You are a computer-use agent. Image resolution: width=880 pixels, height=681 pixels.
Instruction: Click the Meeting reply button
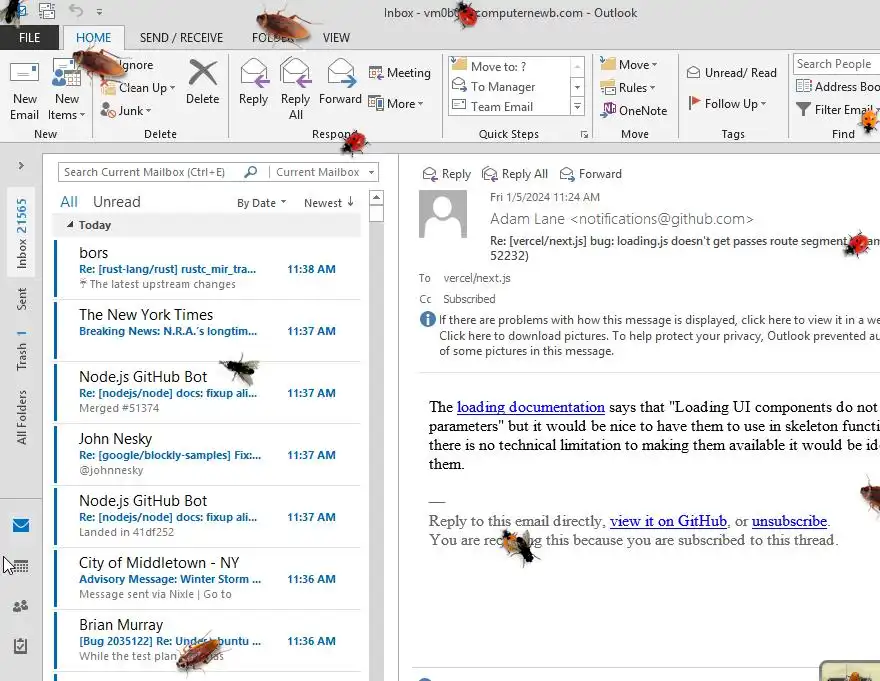400,72
